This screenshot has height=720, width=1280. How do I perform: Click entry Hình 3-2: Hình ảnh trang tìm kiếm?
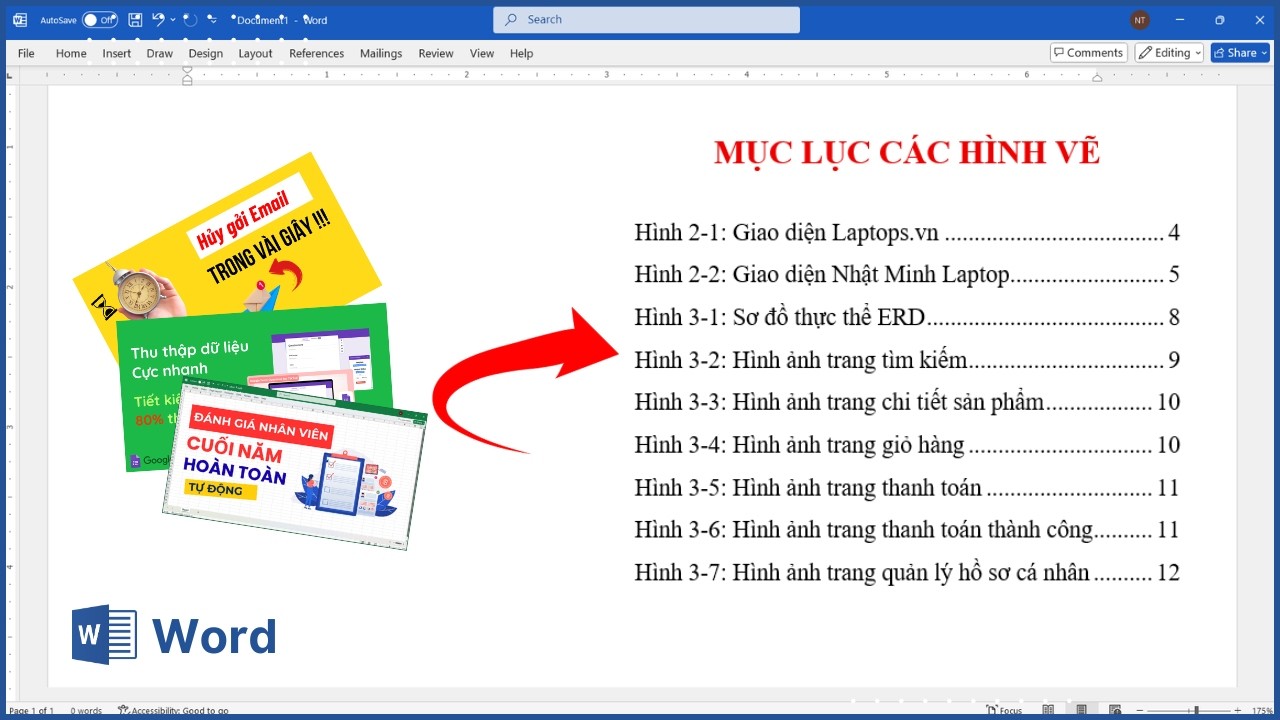pyautogui.click(x=907, y=360)
